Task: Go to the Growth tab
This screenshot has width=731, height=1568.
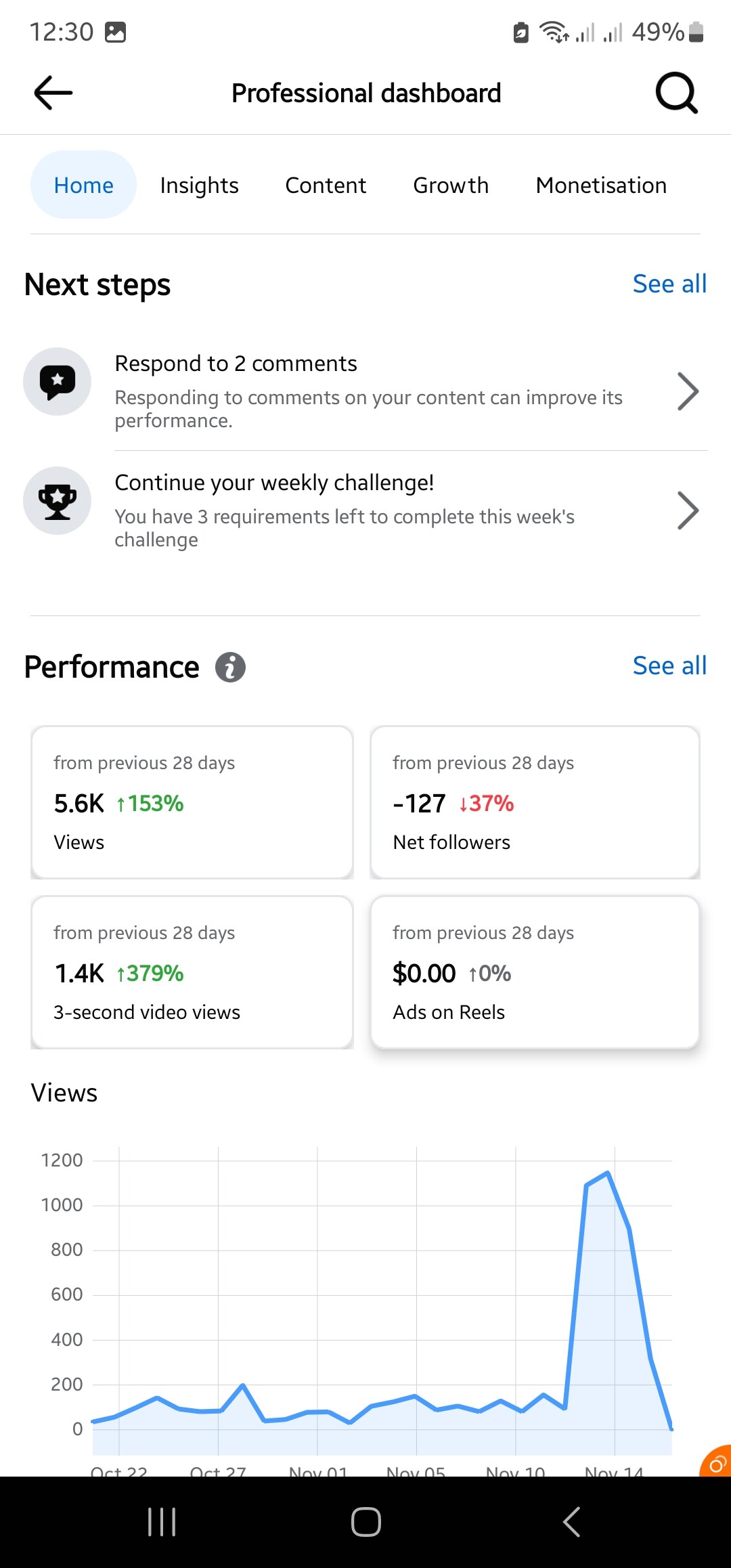Action: click(x=451, y=186)
